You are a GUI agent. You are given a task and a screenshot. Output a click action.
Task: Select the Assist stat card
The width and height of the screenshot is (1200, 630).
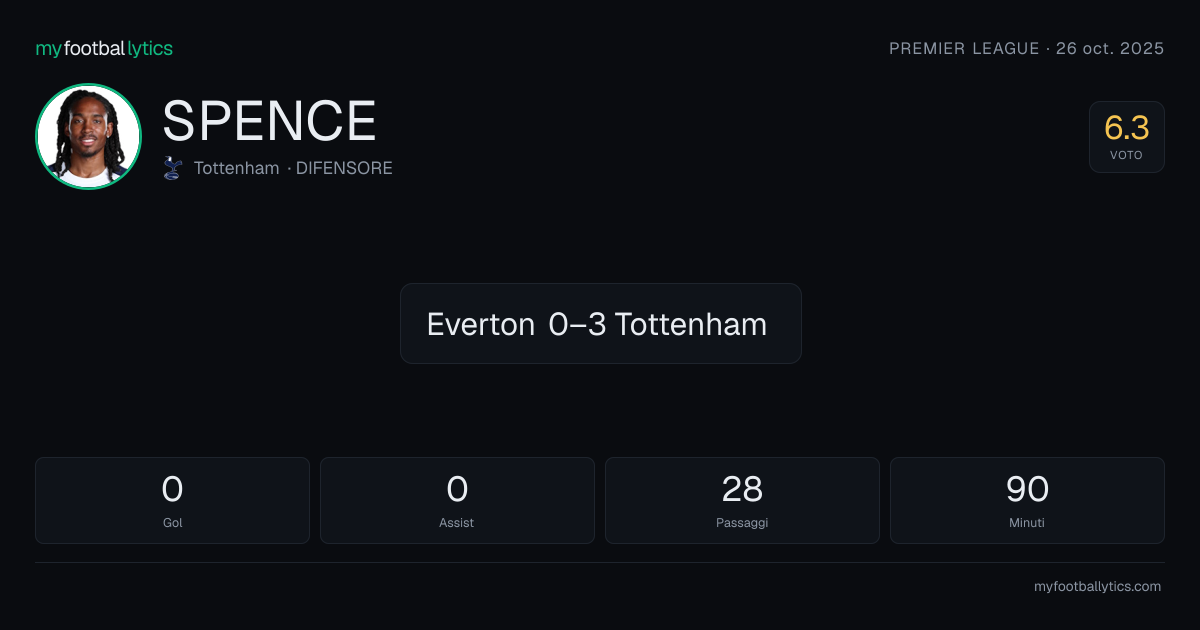pos(457,500)
